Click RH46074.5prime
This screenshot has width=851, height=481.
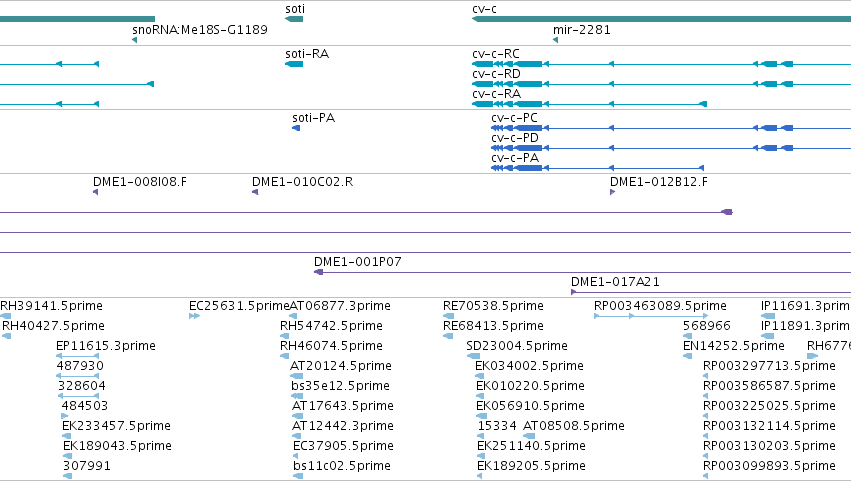tap(331, 346)
